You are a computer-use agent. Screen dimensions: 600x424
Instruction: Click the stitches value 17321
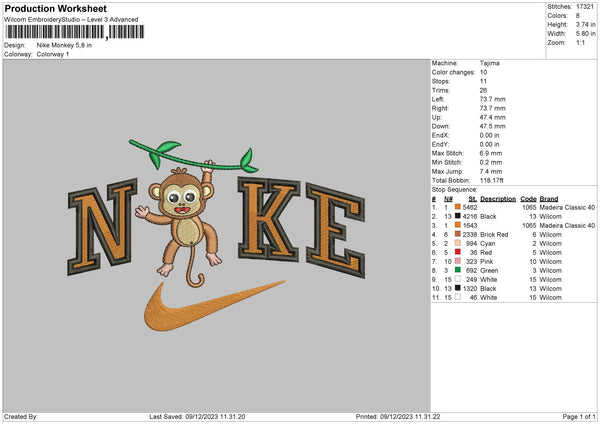tap(585, 7)
